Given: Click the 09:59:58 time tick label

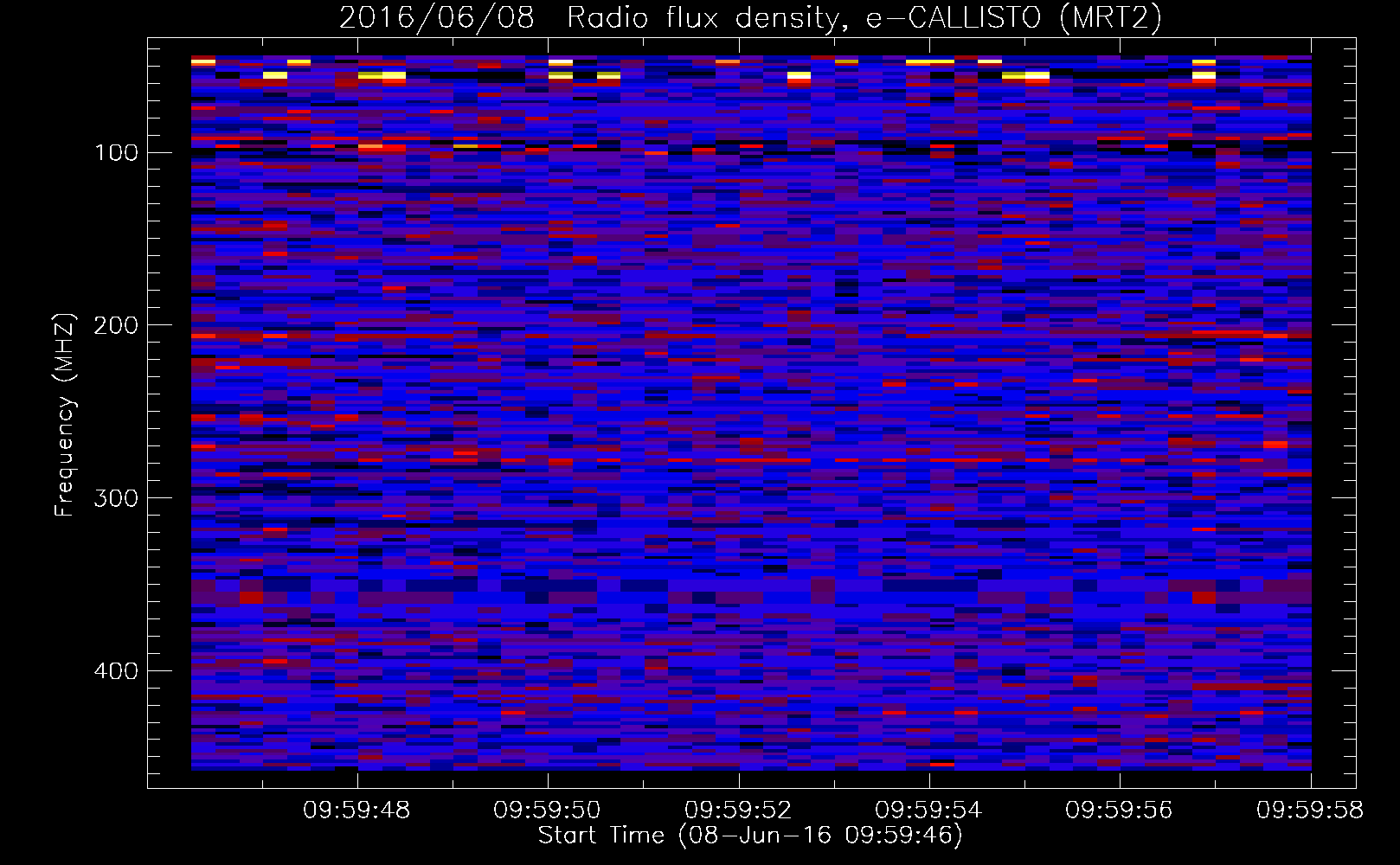Looking at the screenshot, I should (x=1310, y=811).
